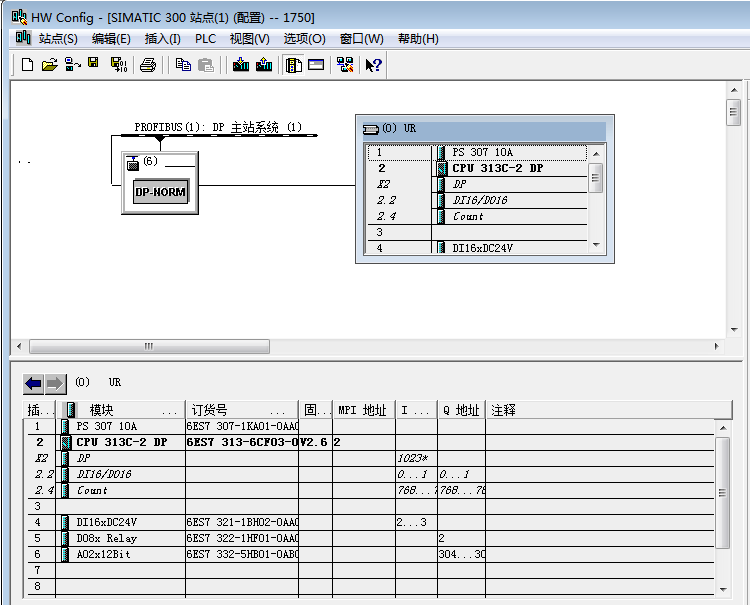
Task: Click the Download to Module icon
Action: tap(240, 65)
